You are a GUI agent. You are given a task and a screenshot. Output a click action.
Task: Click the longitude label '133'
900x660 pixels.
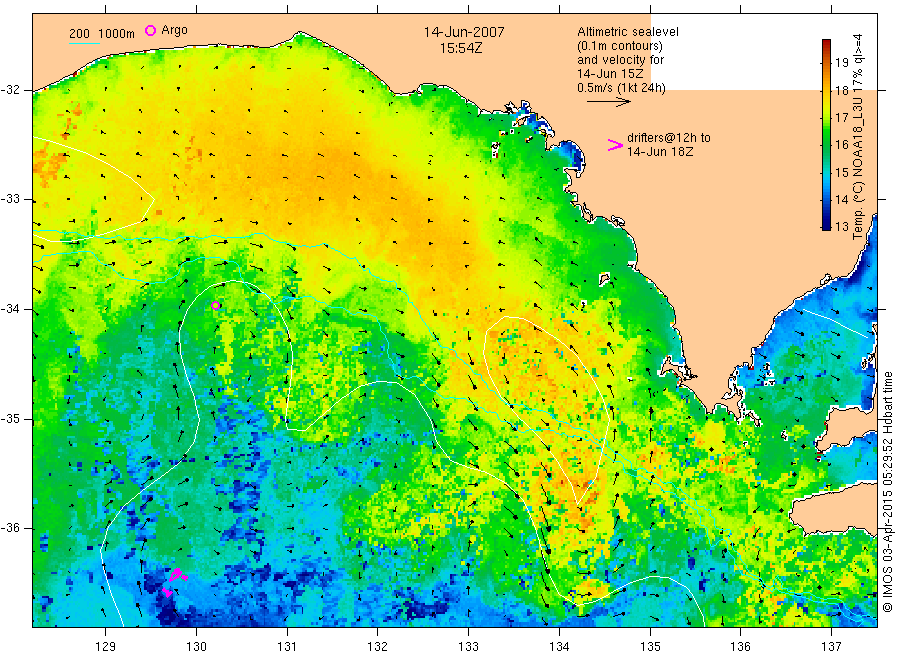[468, 646]
